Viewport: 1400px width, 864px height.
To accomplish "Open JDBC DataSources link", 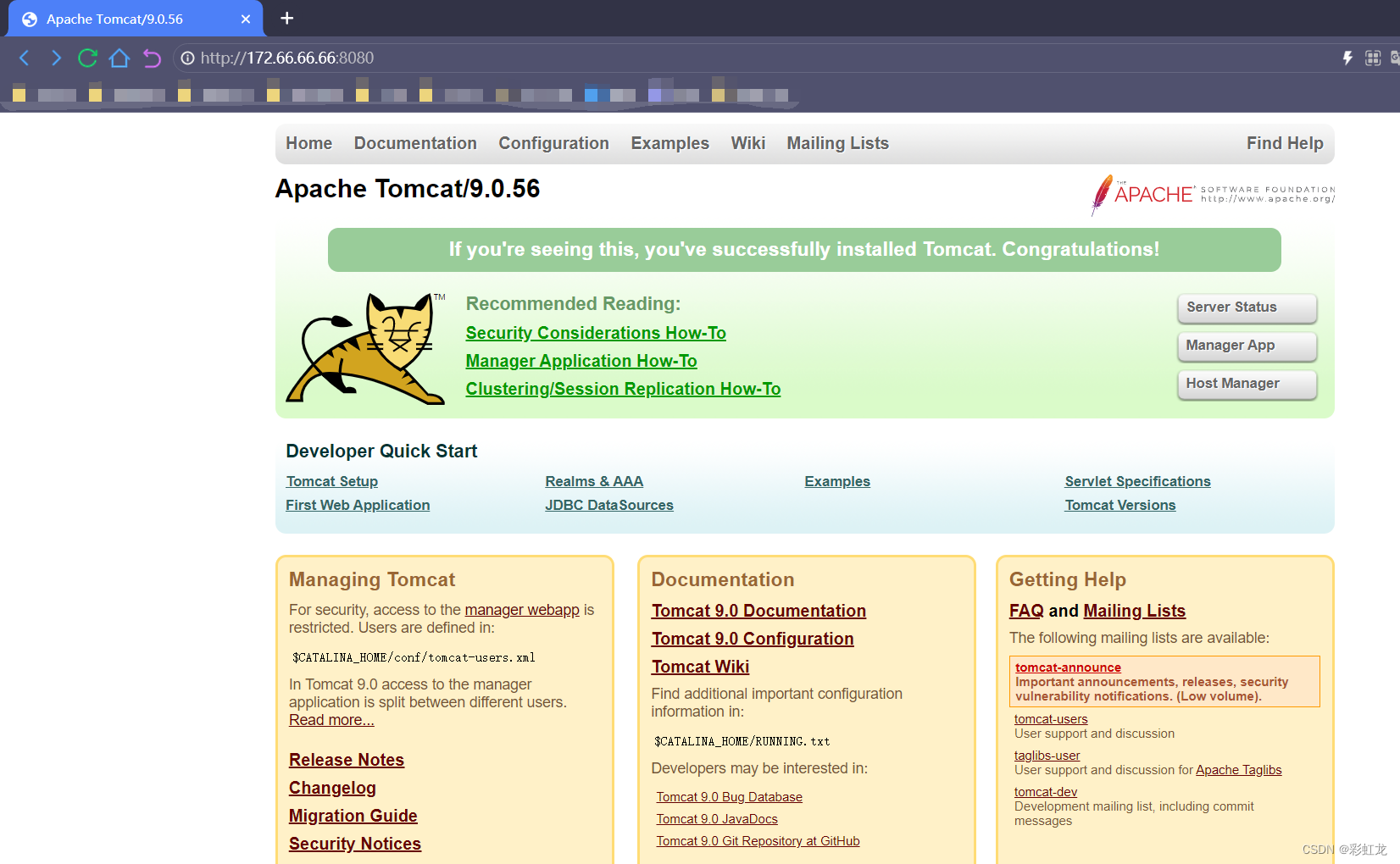I will click(609, 505).
